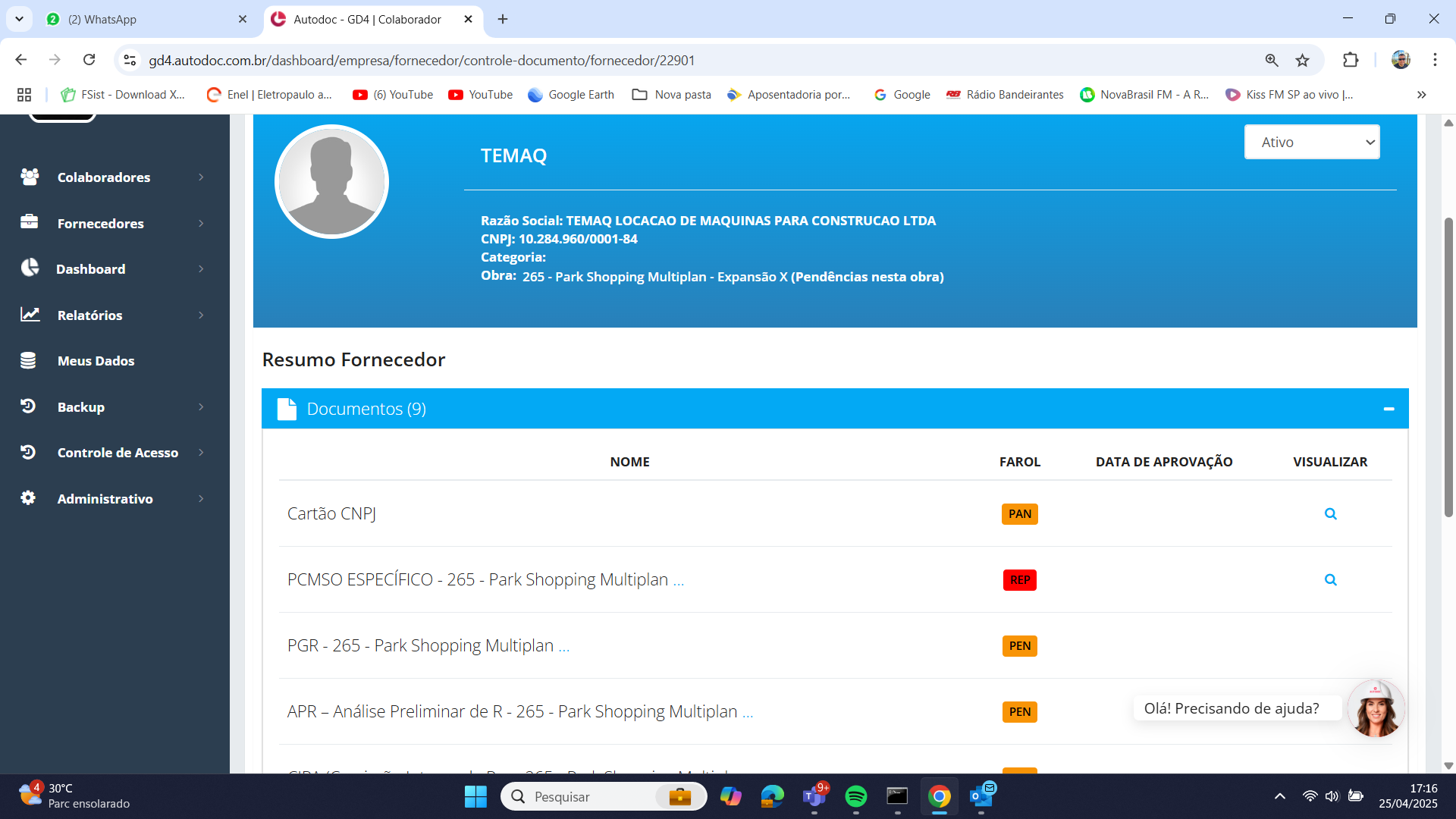Open the Windows Start menu

click(x=475, y=796)
